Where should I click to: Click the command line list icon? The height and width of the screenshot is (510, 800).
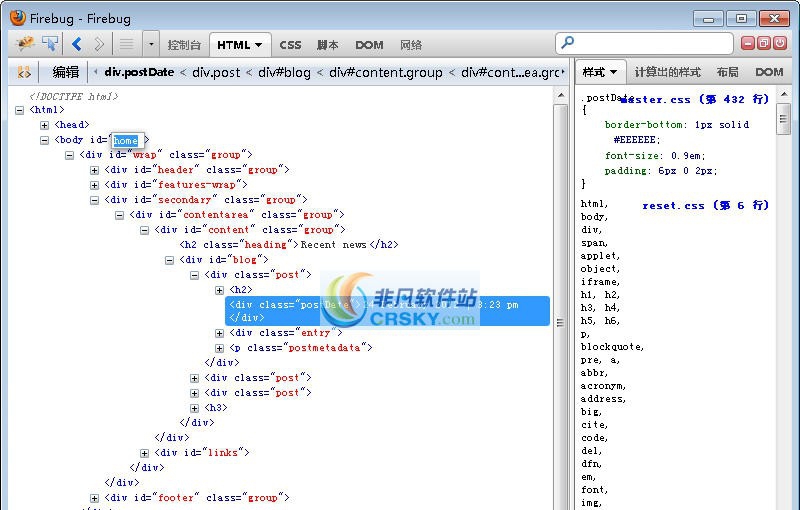127,44
